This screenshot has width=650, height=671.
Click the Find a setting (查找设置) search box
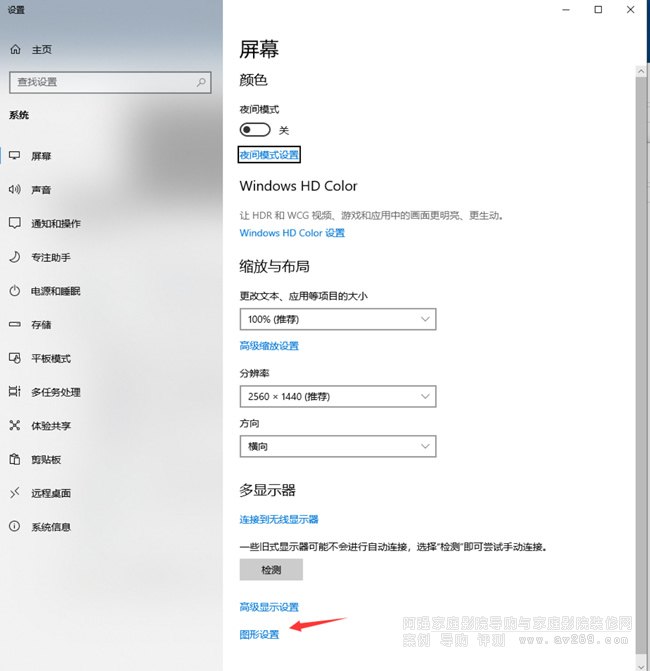pos(110,82)
